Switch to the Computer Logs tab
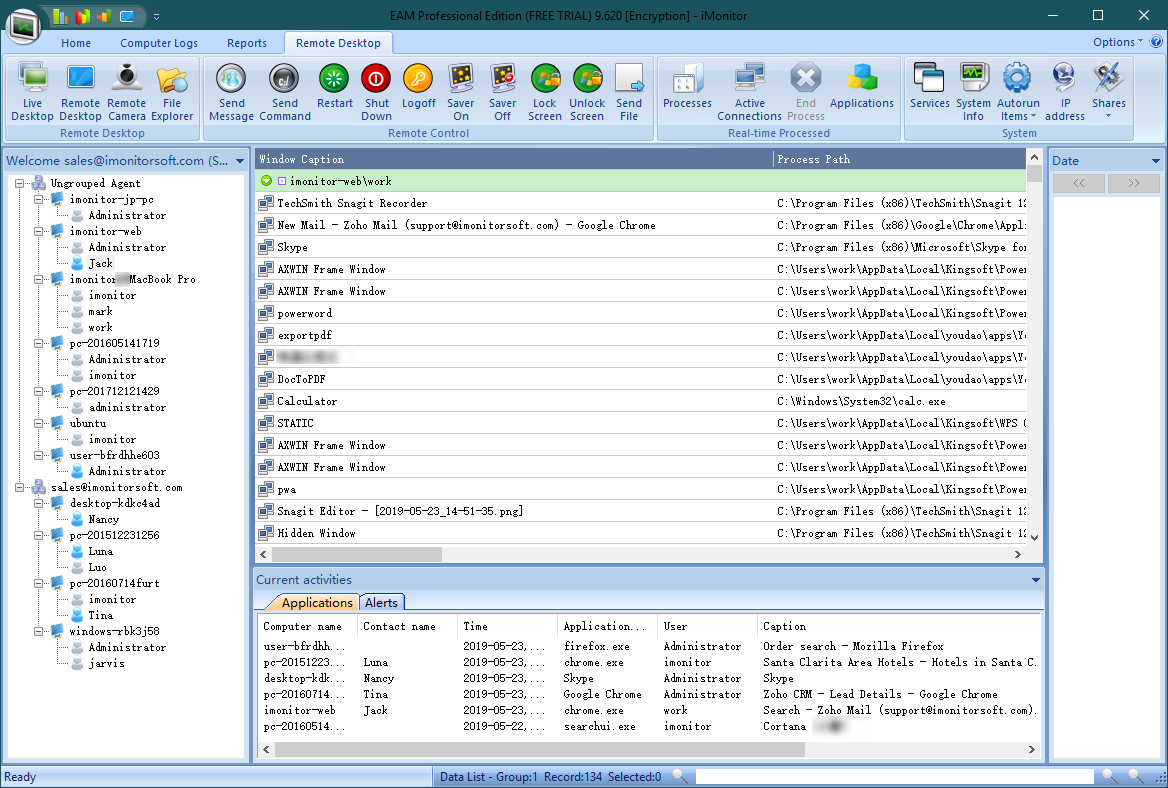The width and height of the screenshot is (1168, 788). coord(159,43)
